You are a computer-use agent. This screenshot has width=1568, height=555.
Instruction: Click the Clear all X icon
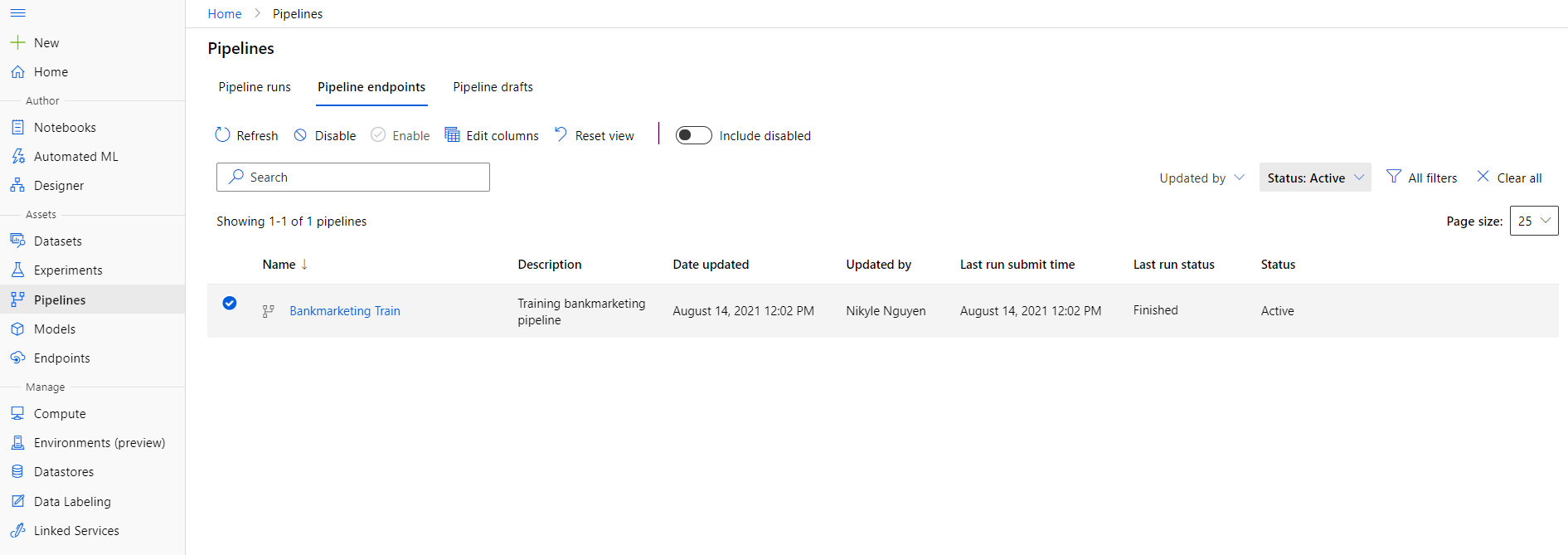[x=1483, y=177]
